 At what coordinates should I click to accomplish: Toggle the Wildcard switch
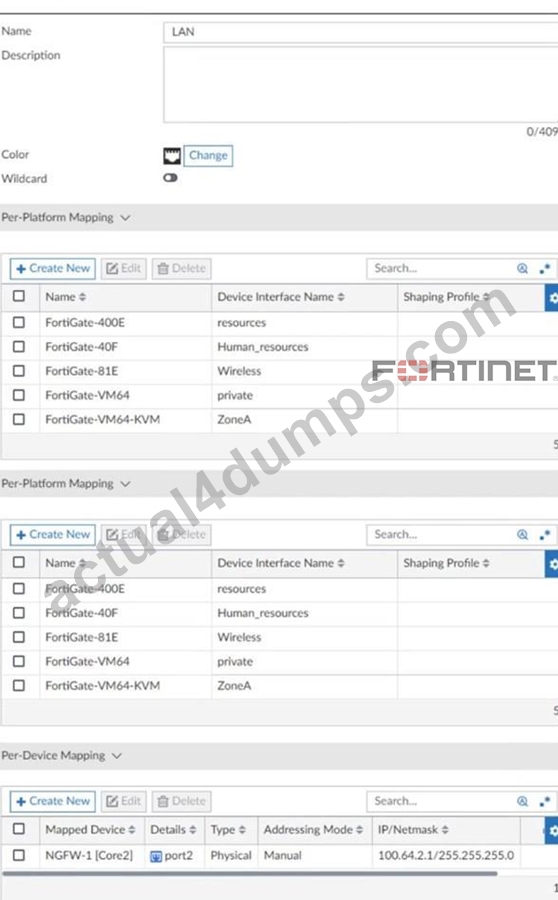pyautogui.click(x=170, y=178)
